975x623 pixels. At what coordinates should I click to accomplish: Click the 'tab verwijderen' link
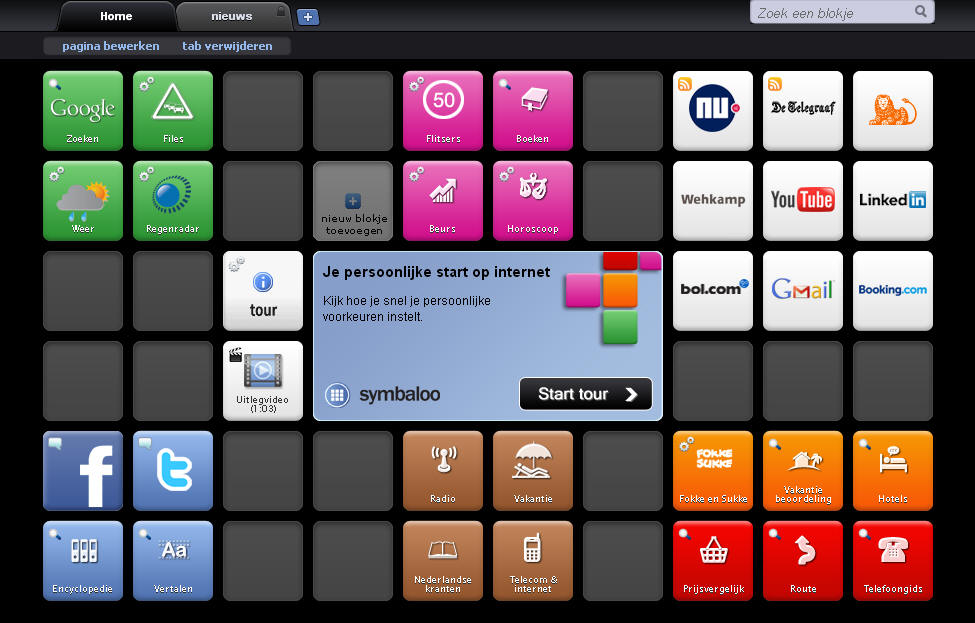(227, 46)
